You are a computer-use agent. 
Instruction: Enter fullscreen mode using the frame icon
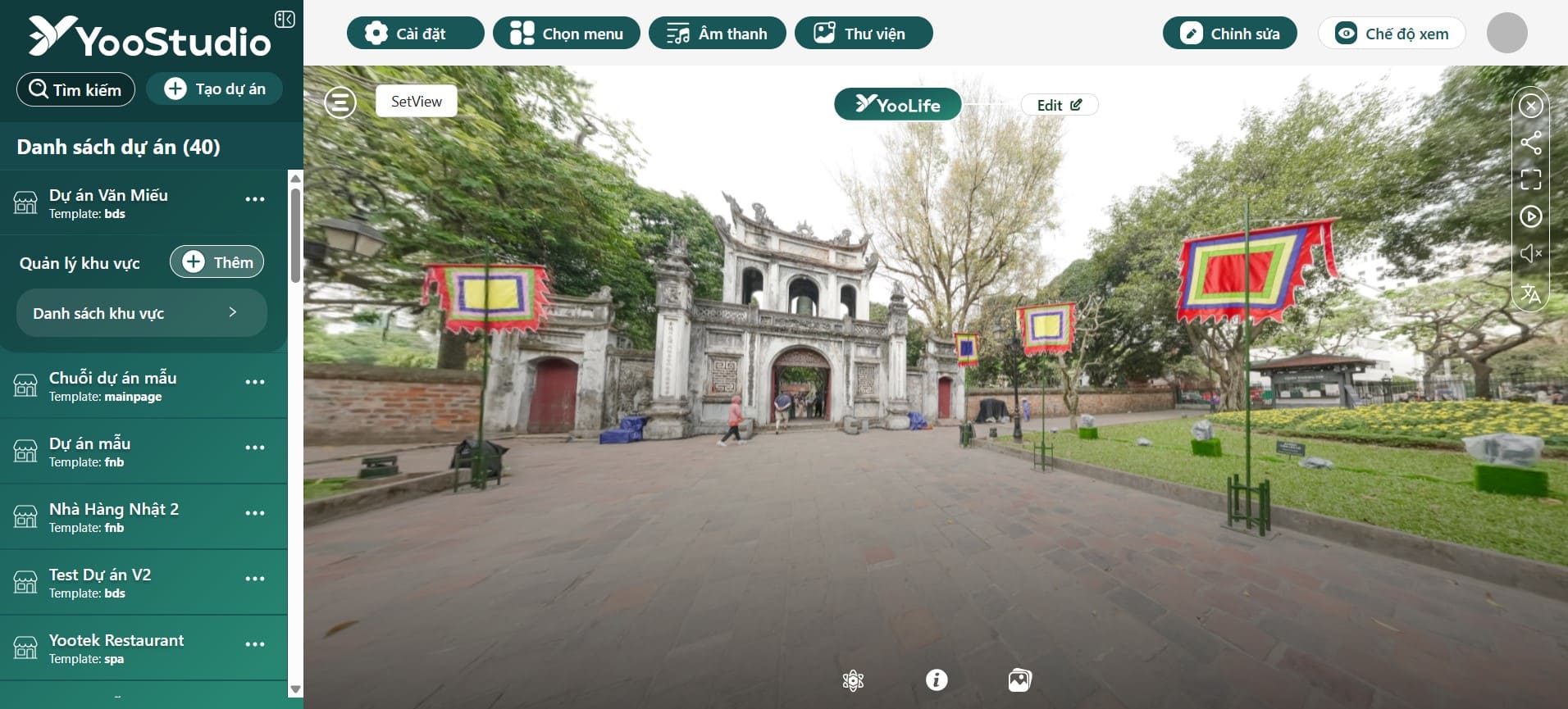(x=1530, y=180)
